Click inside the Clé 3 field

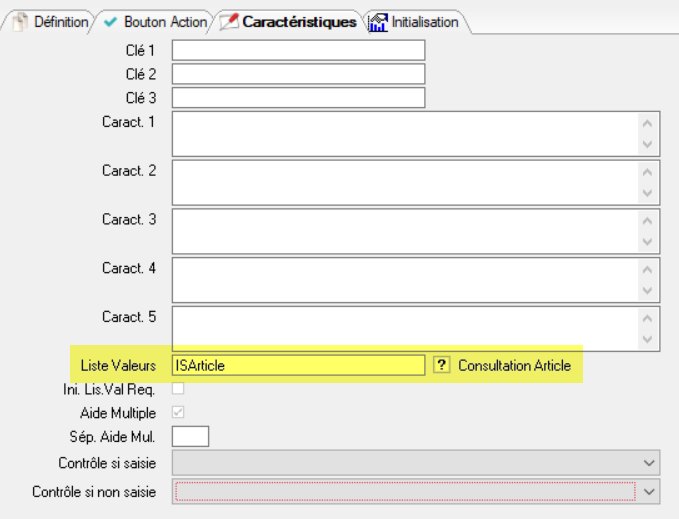tap(298, 98)
